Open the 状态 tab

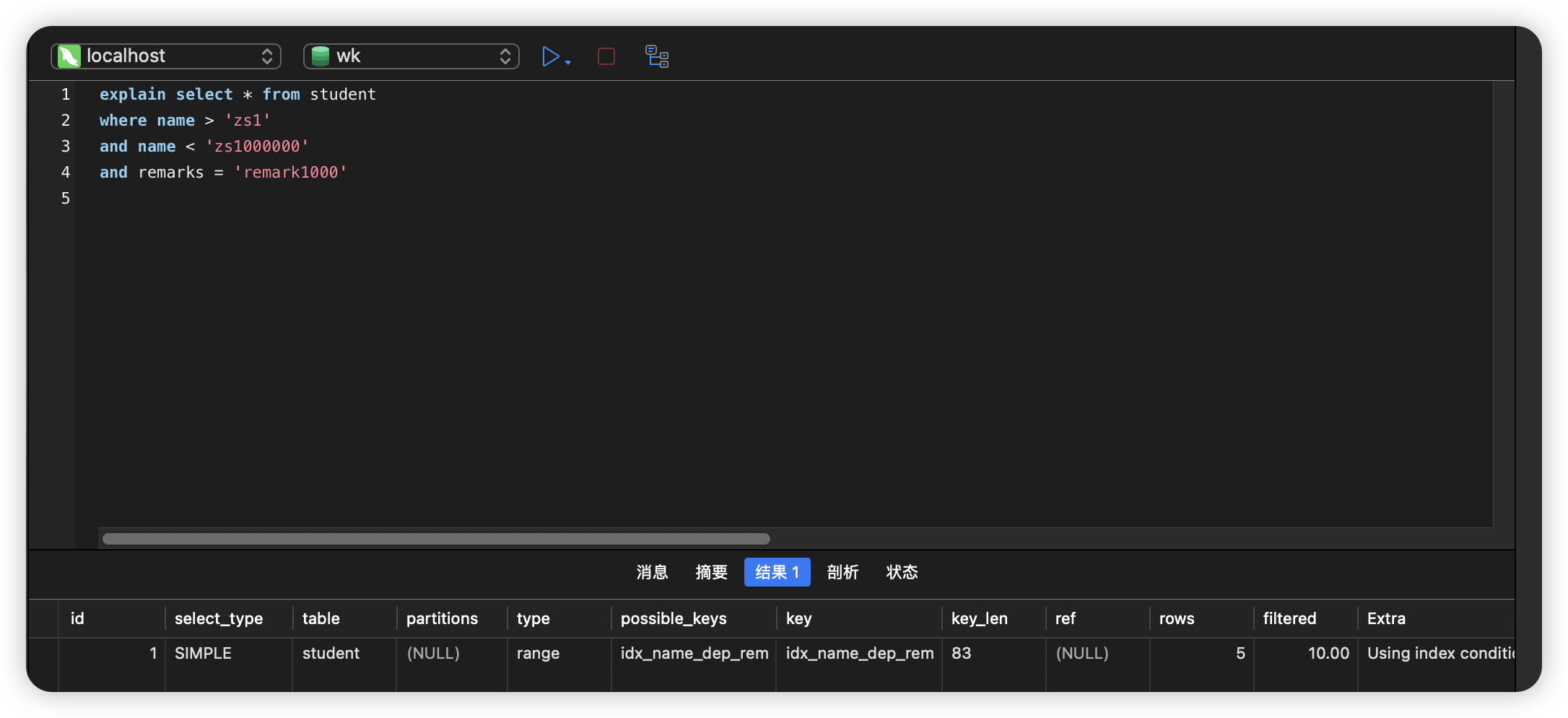tap(902, 572)
